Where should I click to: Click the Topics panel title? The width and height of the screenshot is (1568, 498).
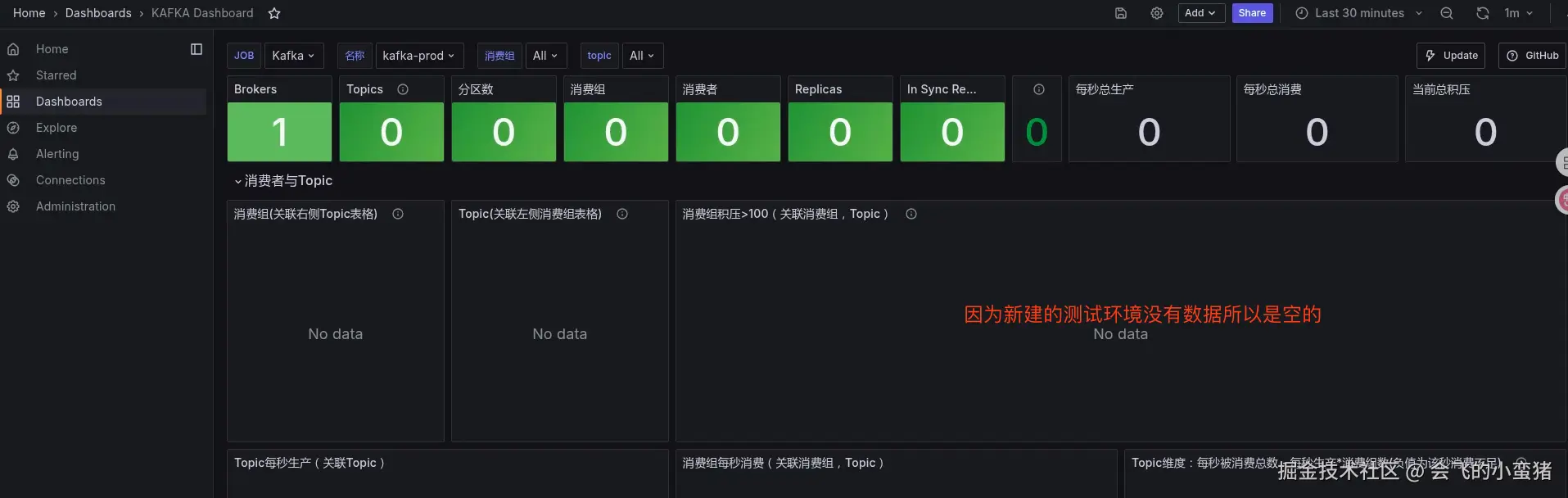click(x=364, y=89)
